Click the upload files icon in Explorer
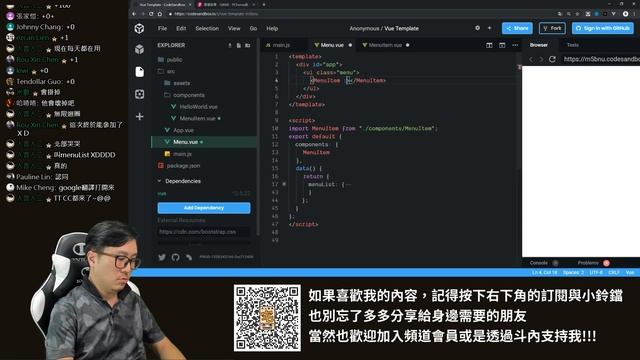 (x=230, y=45)
